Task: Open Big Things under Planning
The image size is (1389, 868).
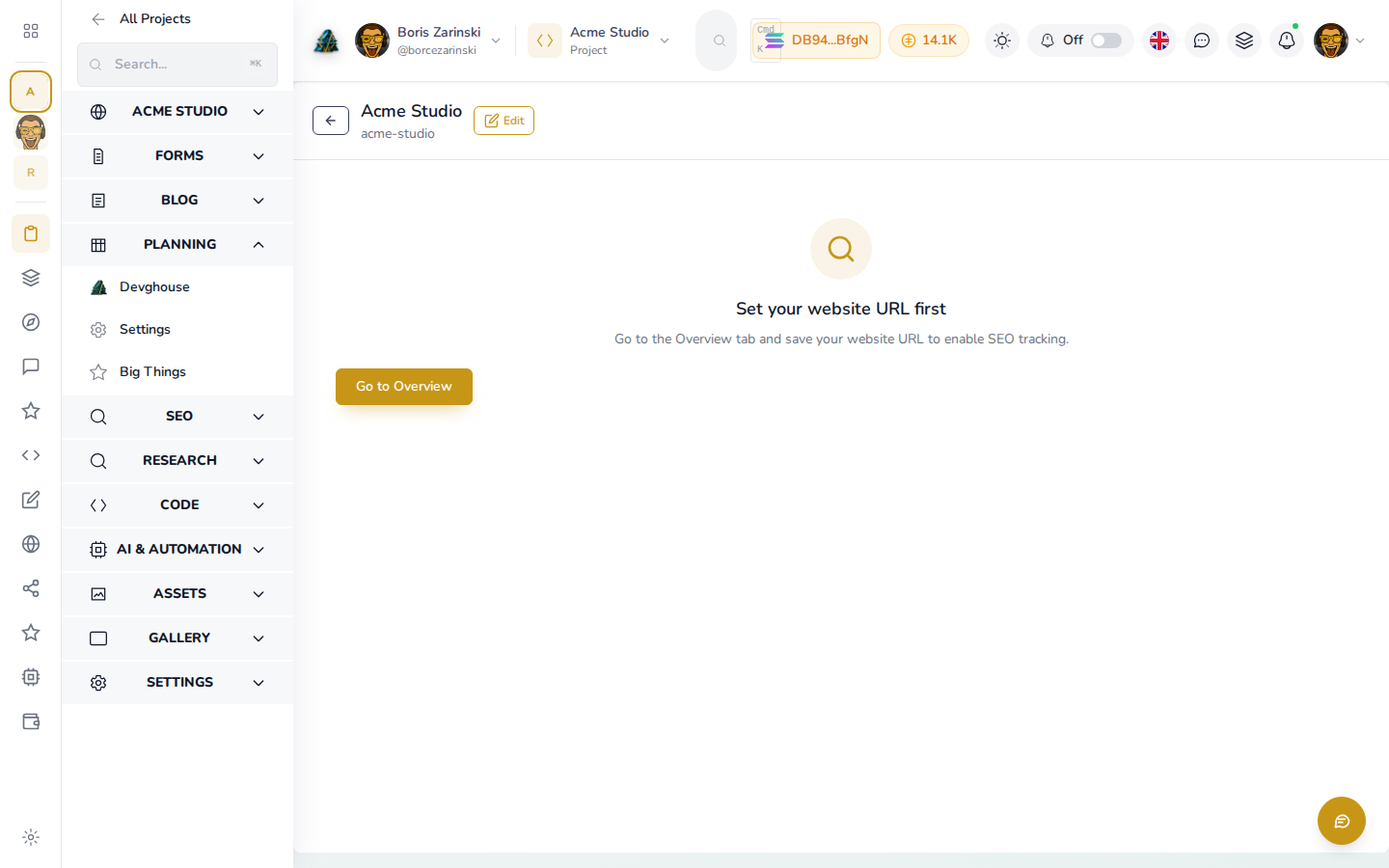Action: click(x=177, y=372)
